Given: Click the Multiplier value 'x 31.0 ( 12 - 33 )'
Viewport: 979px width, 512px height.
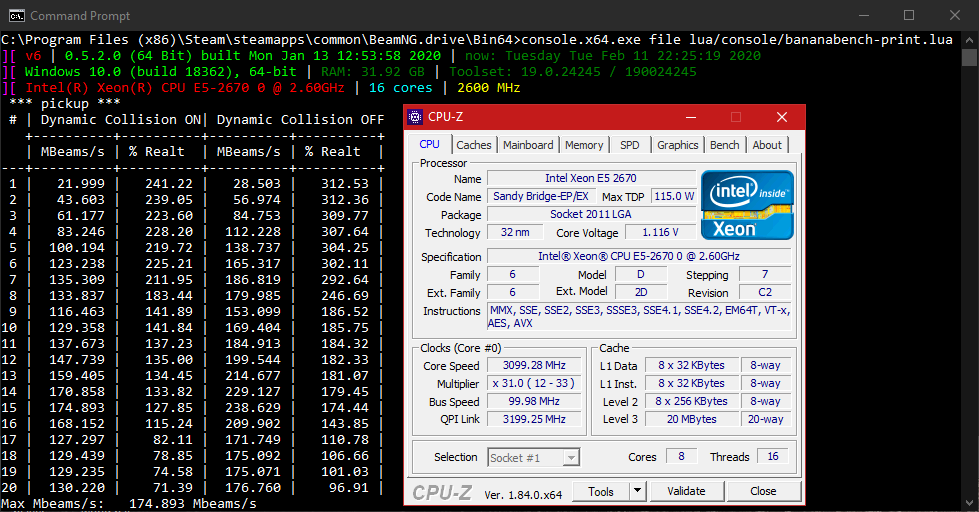Looking at the screenshot, I should pyautogui.click(x=534, y=383).
